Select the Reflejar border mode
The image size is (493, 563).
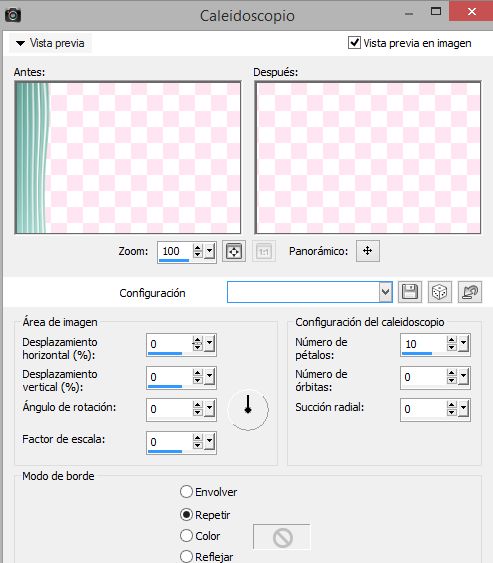[186, 556]
